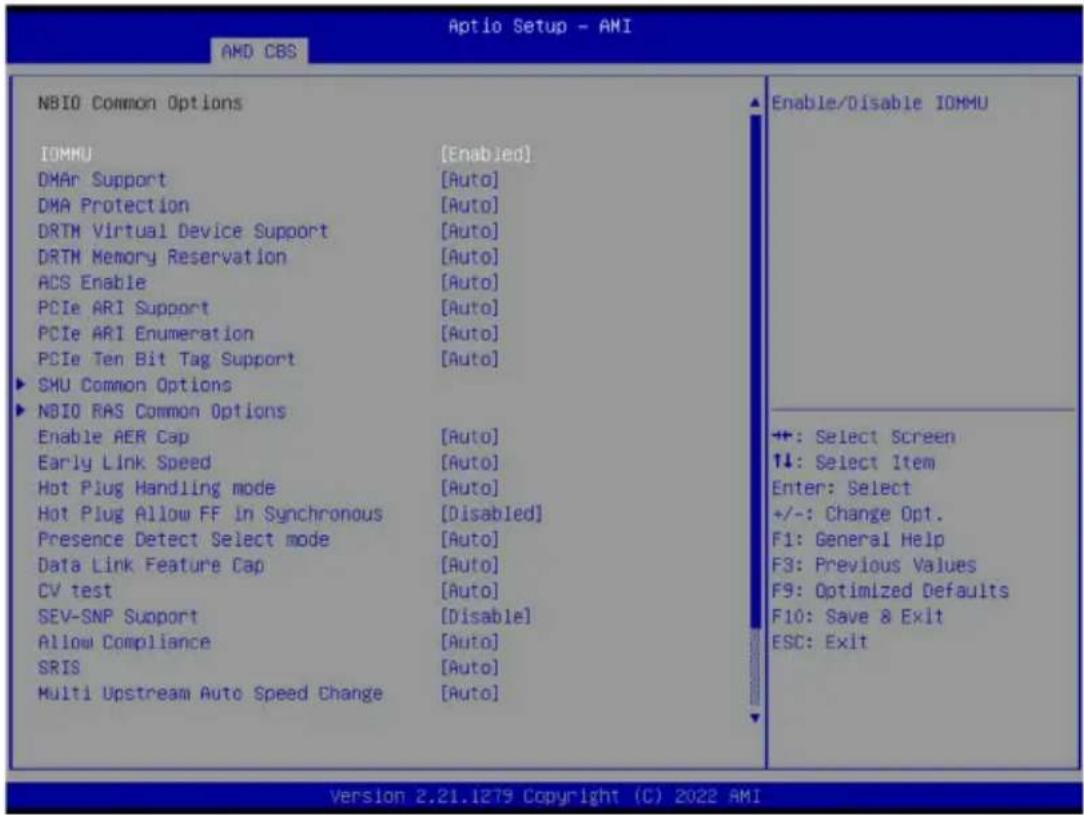Change DRTM Memory Reservation Auto value
The width and height of the screenshot is (1084, 815).
(469, 256)
